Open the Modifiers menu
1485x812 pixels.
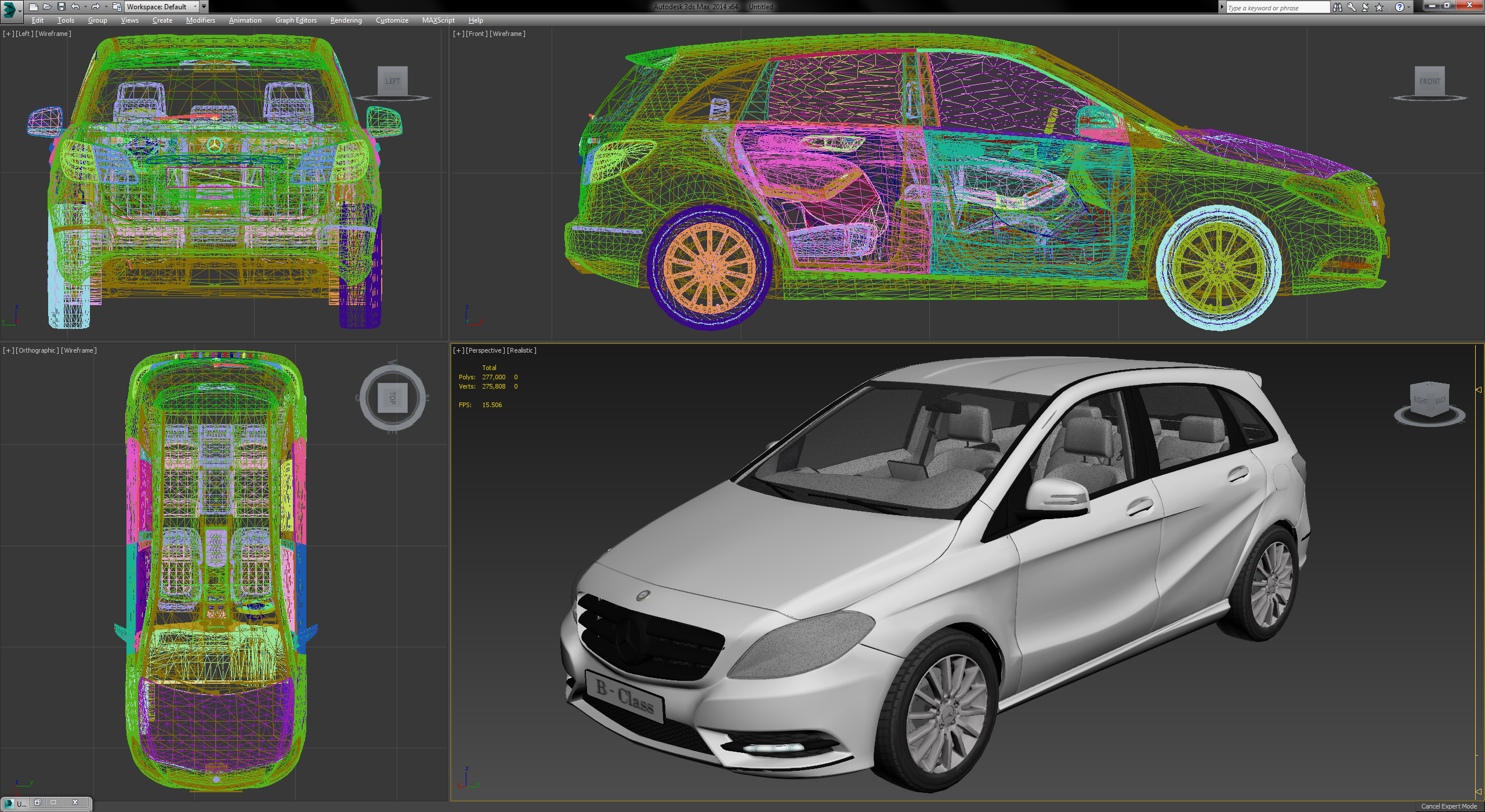[200, 20]
